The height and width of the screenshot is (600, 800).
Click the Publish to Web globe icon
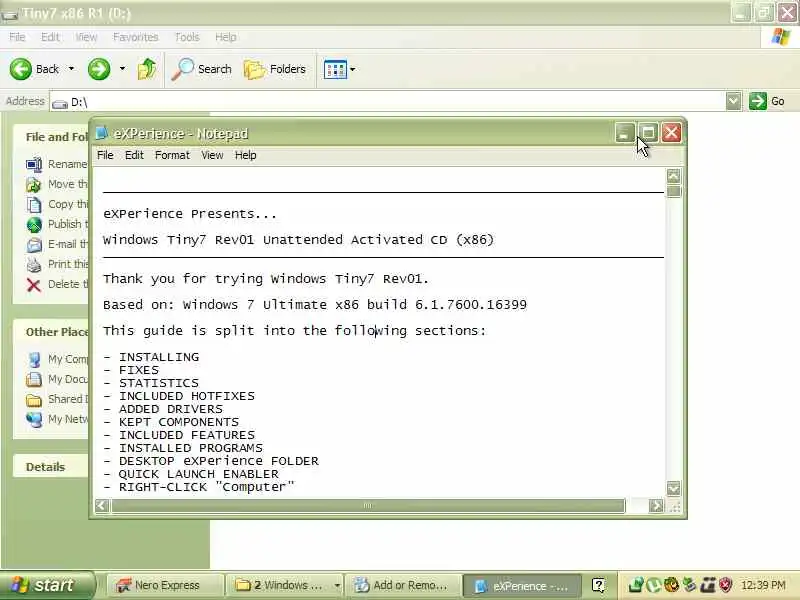(x=34, y=224)
